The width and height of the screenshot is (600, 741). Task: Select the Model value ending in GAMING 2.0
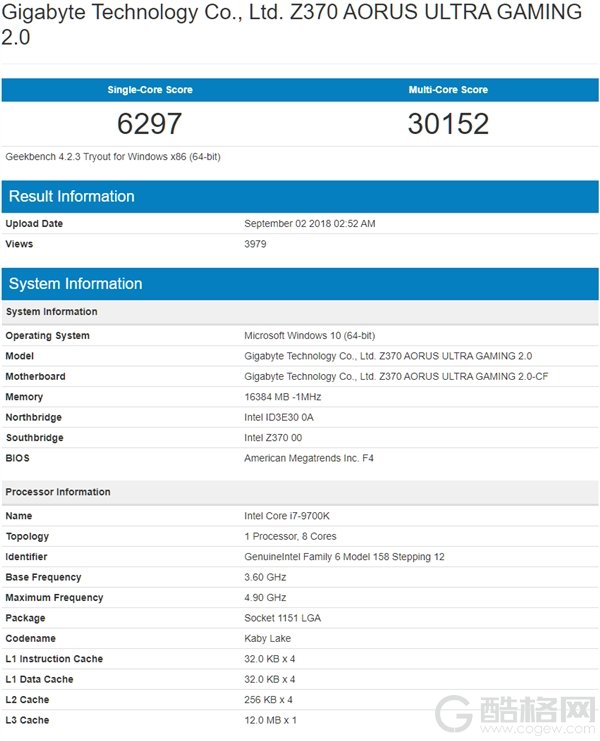388,356
